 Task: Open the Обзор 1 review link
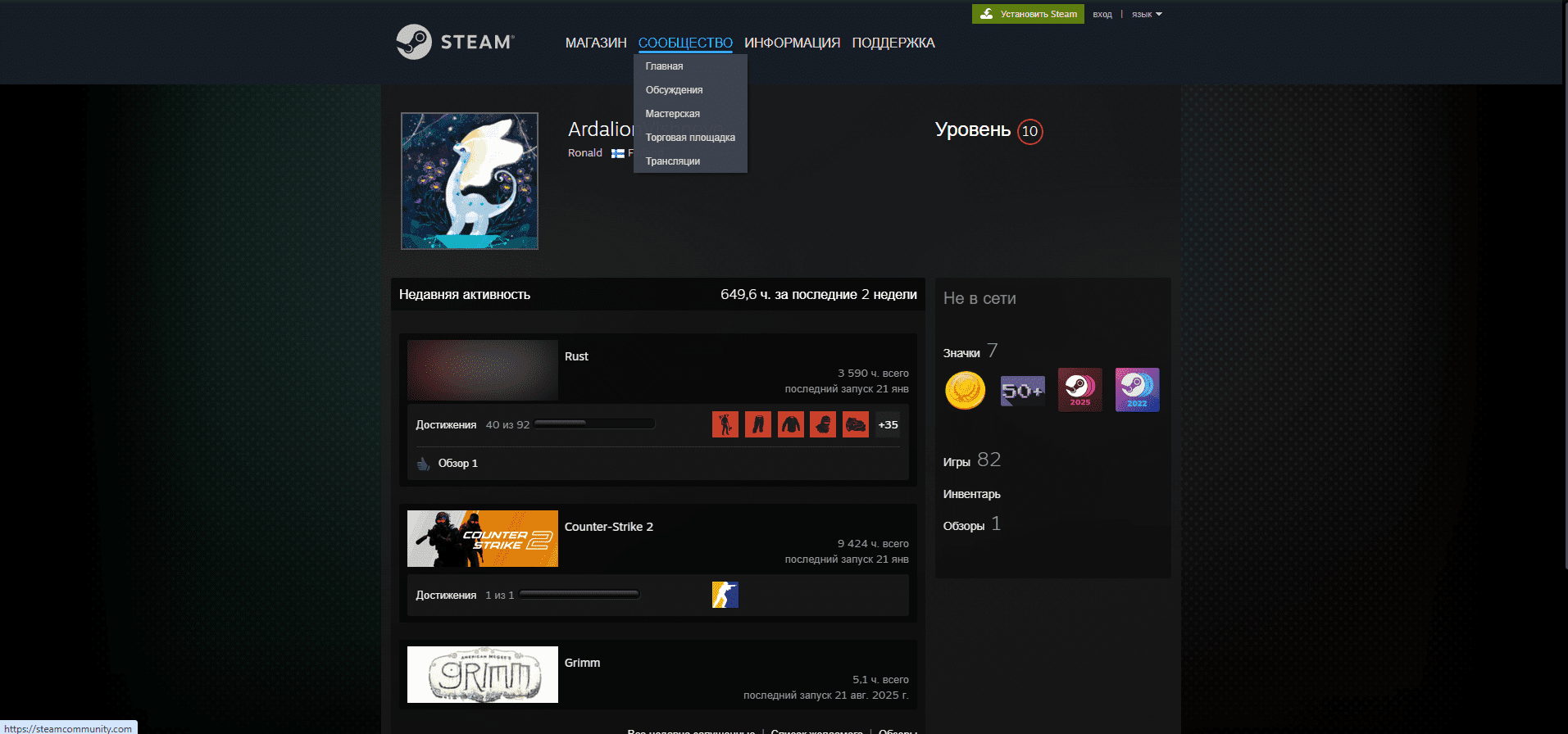(458, 464)
